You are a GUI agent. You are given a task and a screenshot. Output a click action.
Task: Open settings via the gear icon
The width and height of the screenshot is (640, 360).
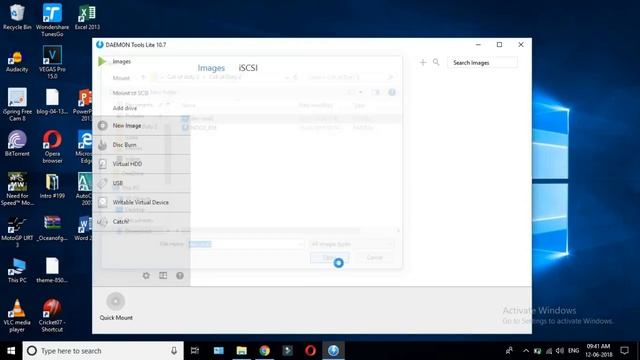(x=146, y=276)
